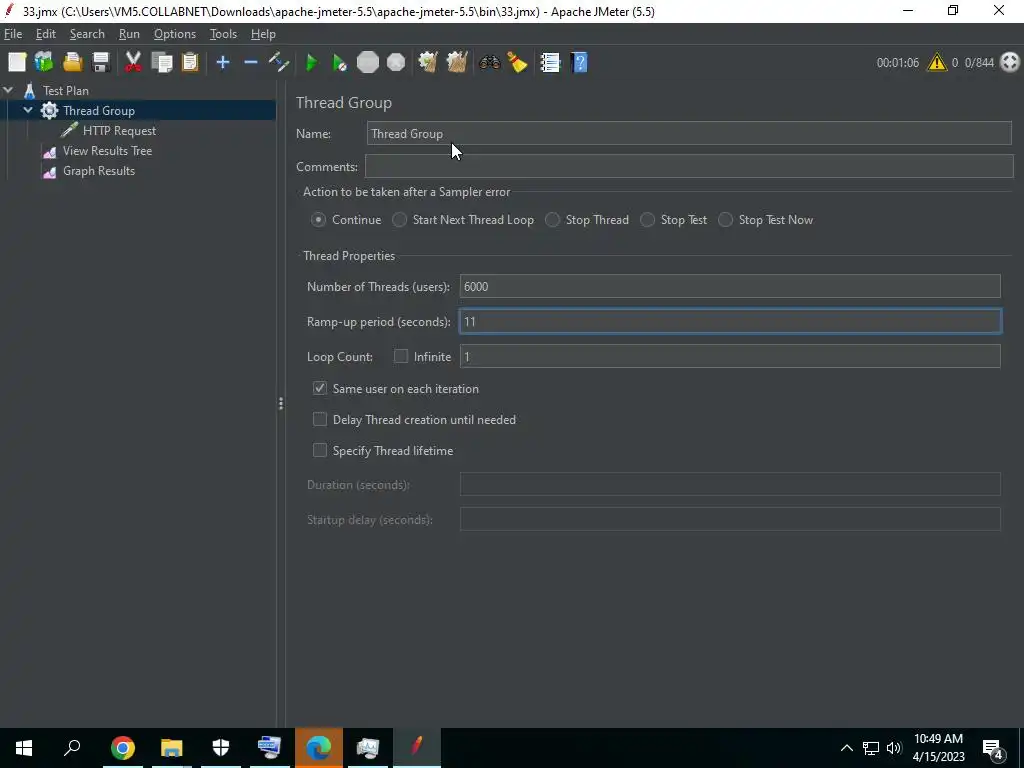Open the Run menu
Image resolution: width=1024 pixels, height=768 pixels.
pos(129,34)
